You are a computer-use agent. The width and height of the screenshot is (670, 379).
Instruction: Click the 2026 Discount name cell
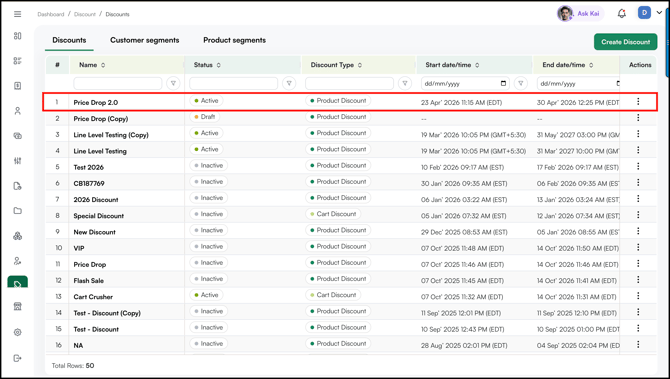pos(96,200)
